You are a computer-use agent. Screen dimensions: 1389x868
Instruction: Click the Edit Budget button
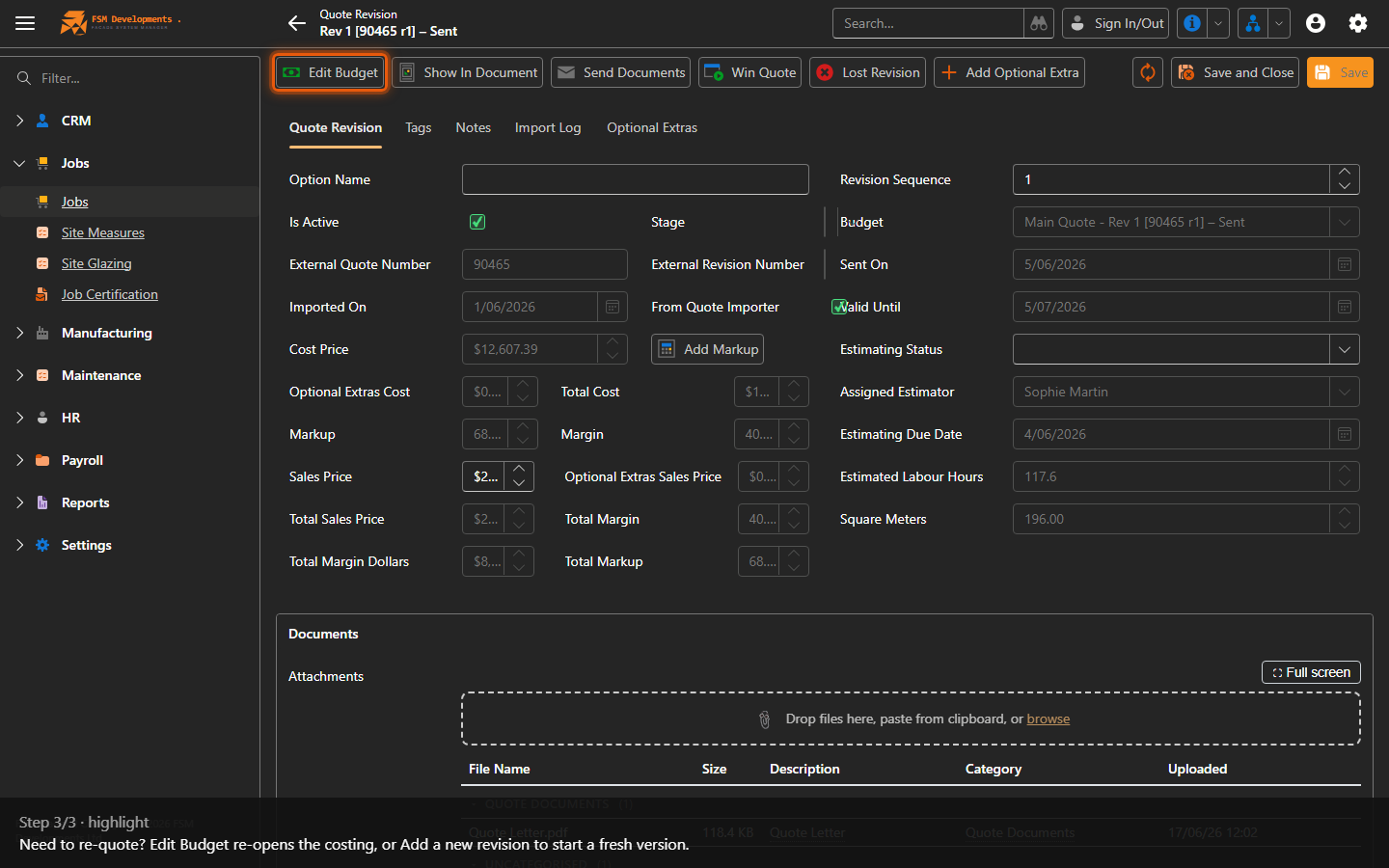coord(331,72)
